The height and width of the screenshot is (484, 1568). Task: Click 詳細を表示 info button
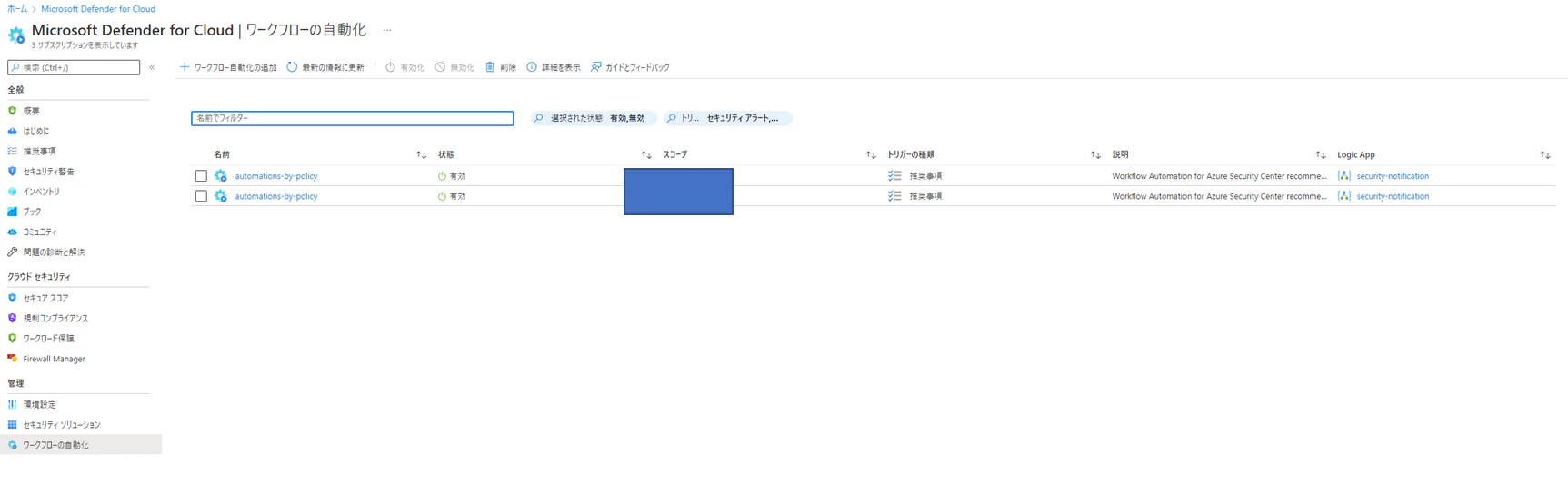(x=554, y=67)
